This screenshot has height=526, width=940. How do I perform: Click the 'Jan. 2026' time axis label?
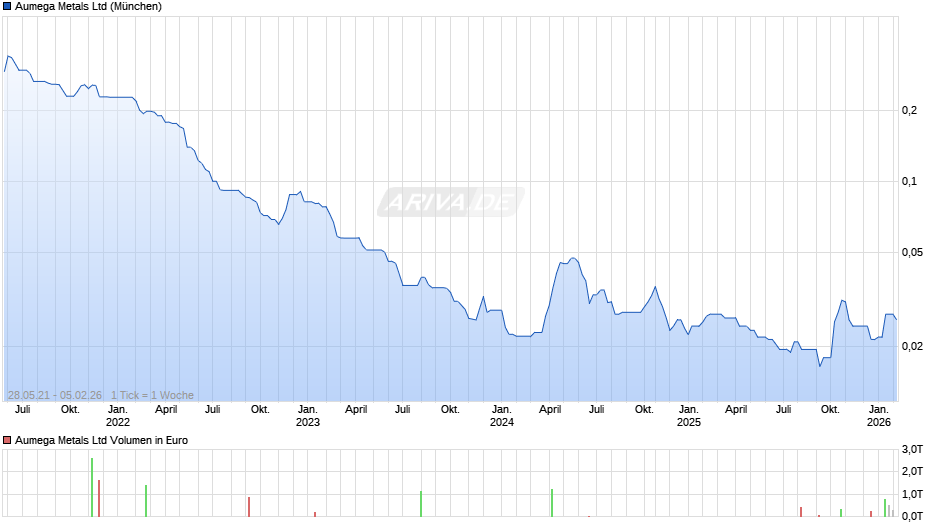point(879,416)
